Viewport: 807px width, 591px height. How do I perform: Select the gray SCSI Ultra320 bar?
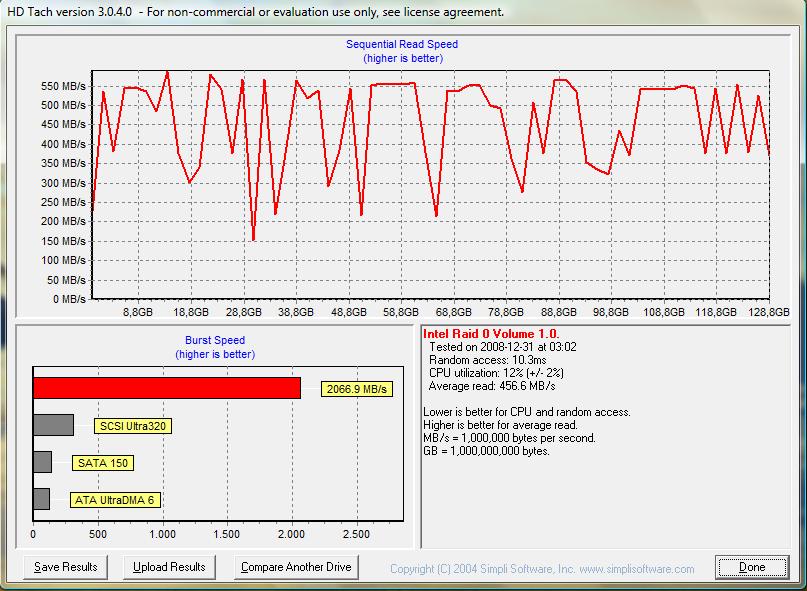pos(54,425)
